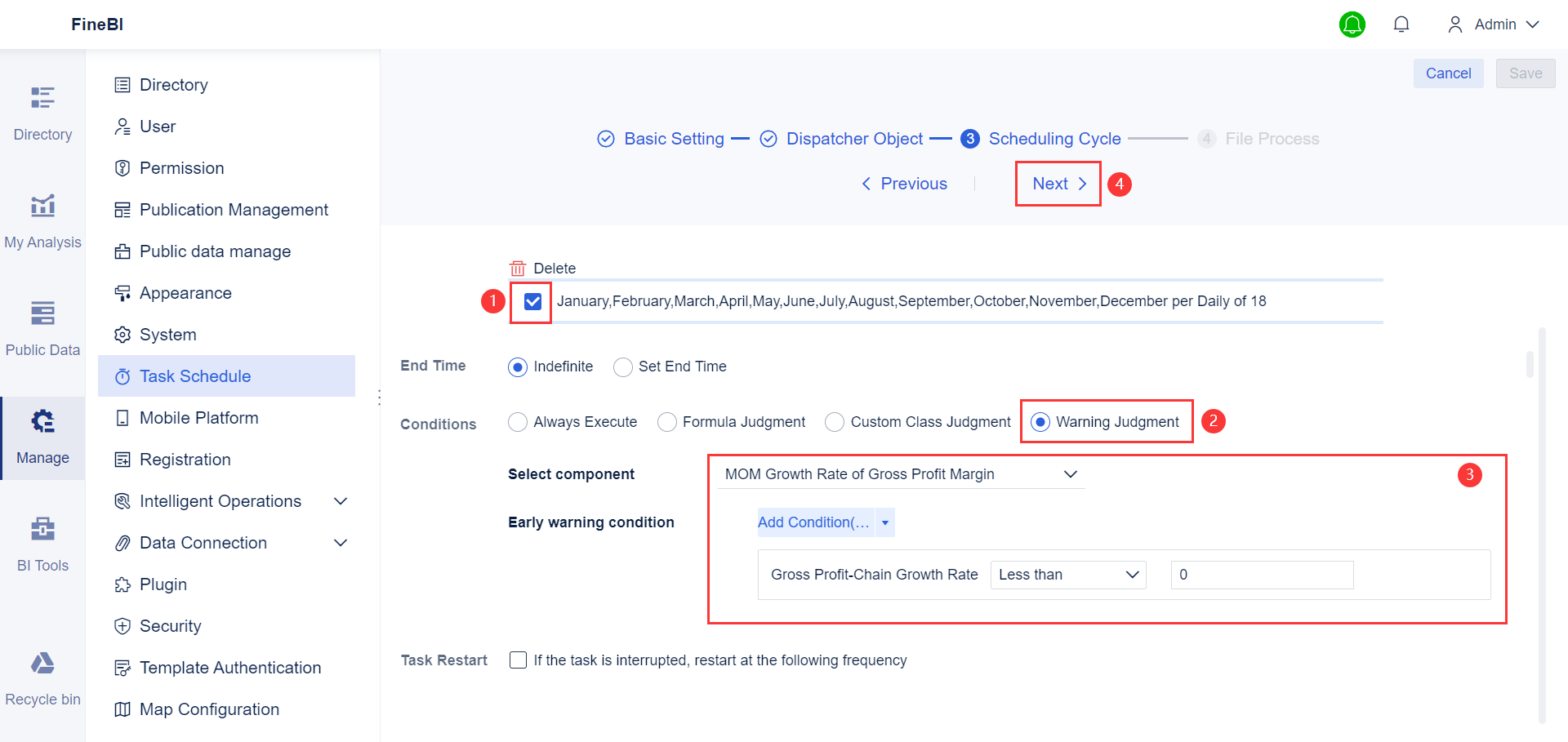Open the BI Tools sidebar section

click(x=42, y=542)
